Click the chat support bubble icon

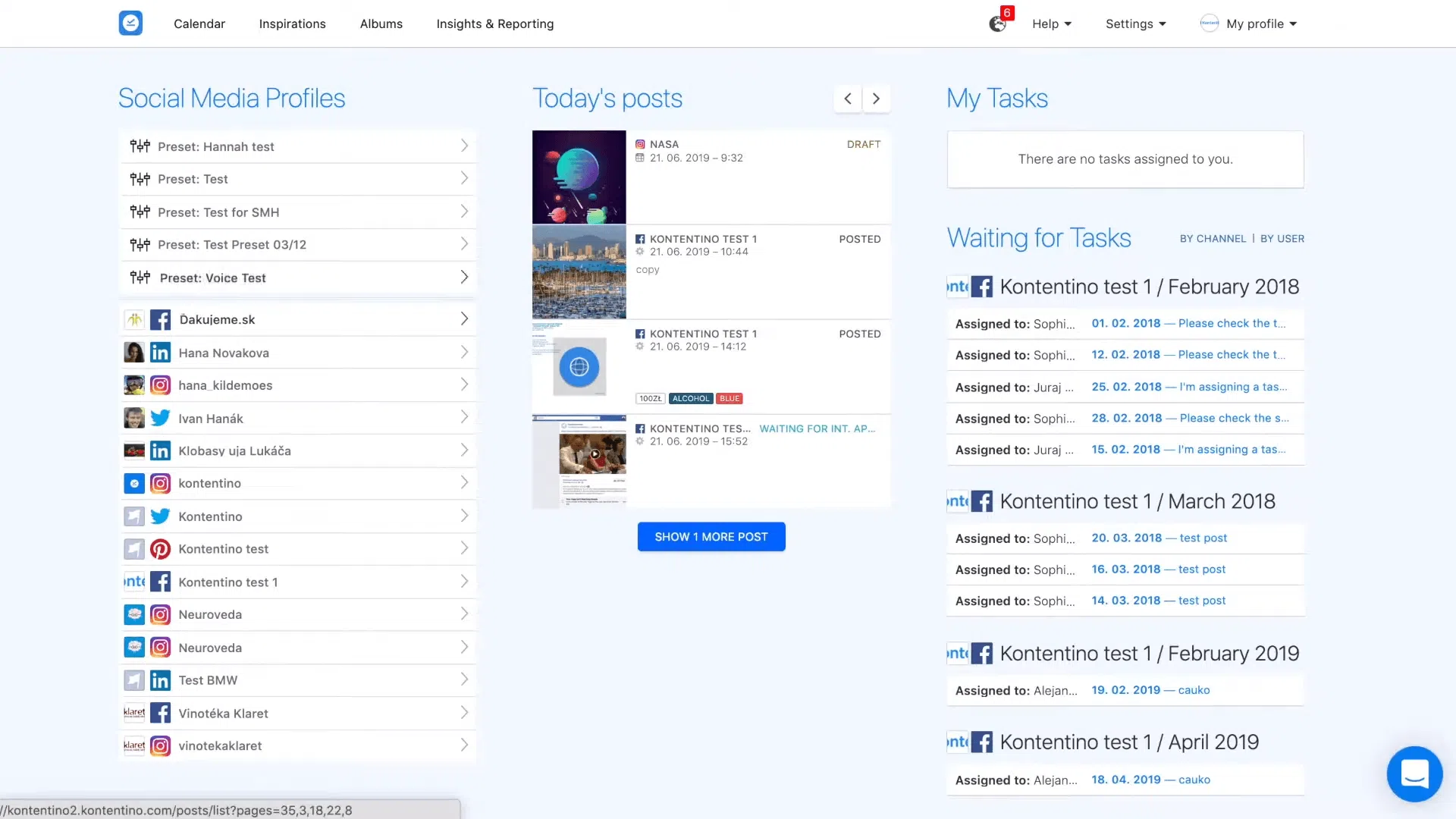coord(1414,773)
